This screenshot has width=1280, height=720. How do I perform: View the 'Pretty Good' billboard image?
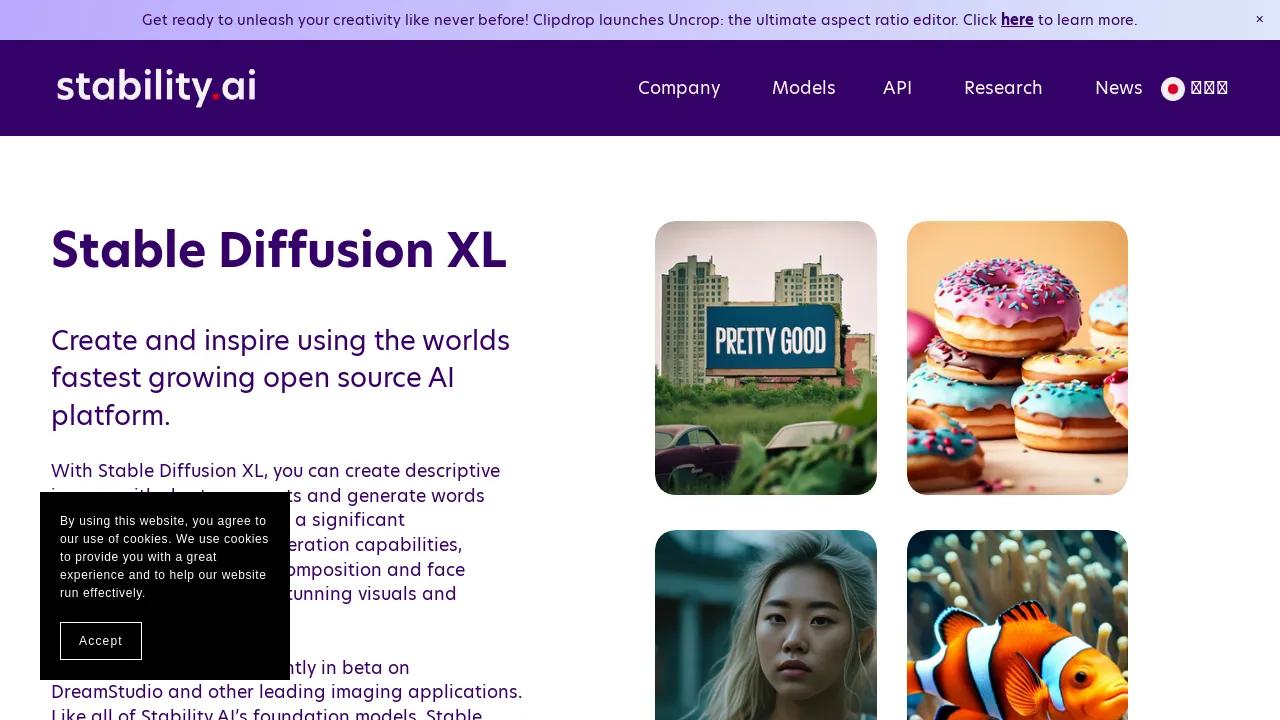(x=766, y=358)
